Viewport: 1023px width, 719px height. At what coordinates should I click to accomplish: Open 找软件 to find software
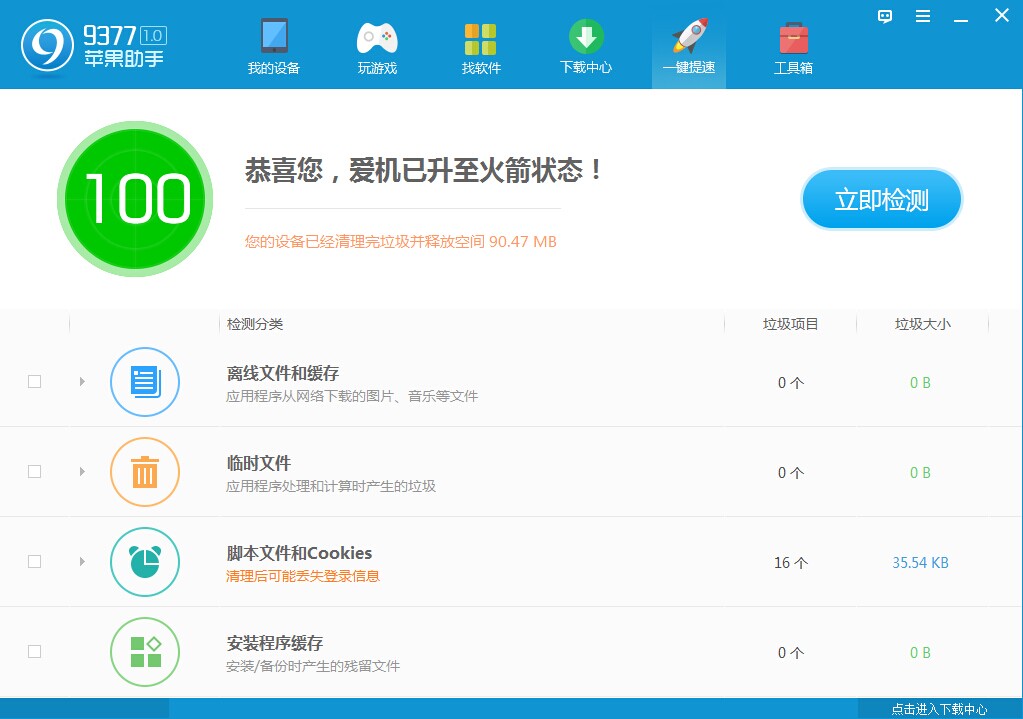[480, 45]
